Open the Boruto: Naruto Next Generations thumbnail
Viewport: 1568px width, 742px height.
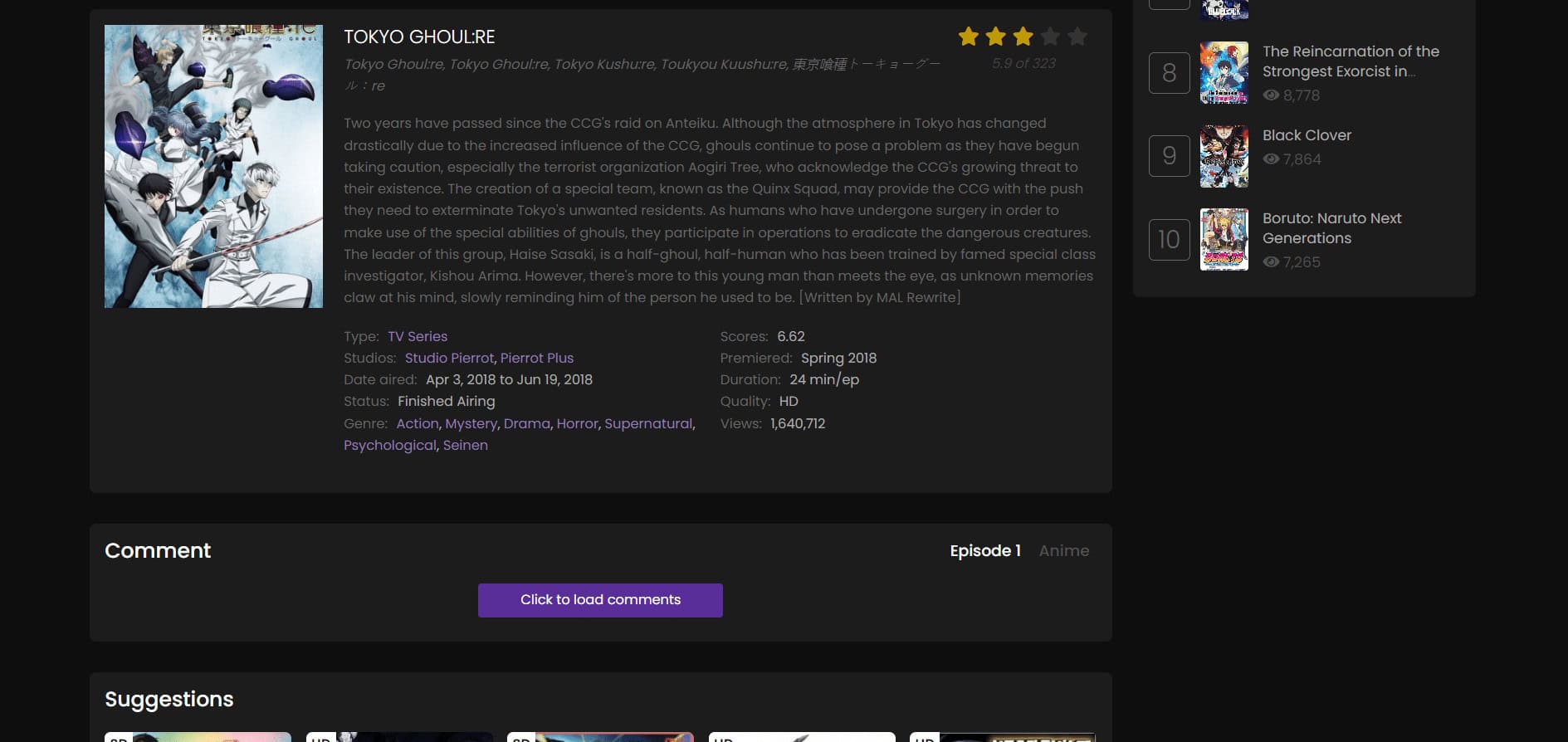coord(1224,239)
